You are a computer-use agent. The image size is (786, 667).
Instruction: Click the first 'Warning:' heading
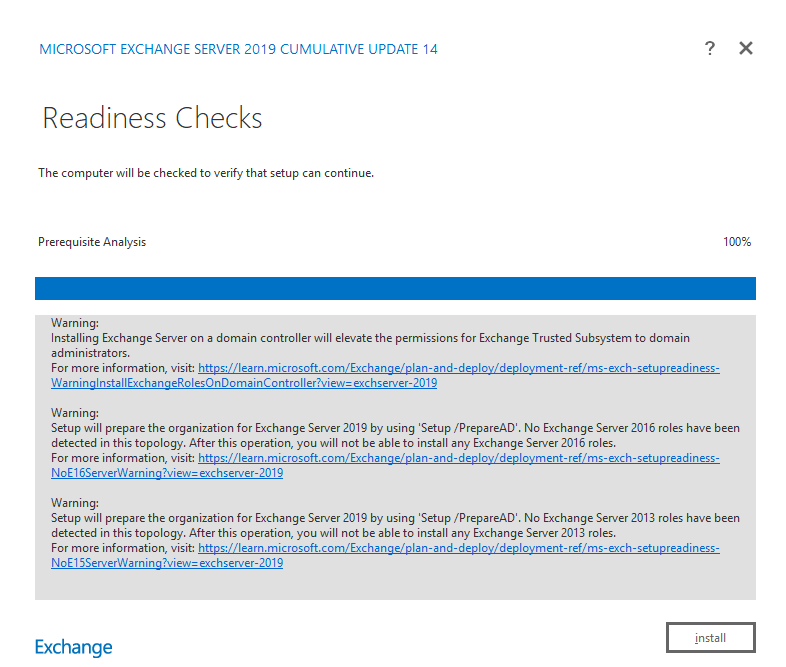[x=75, y=324]
